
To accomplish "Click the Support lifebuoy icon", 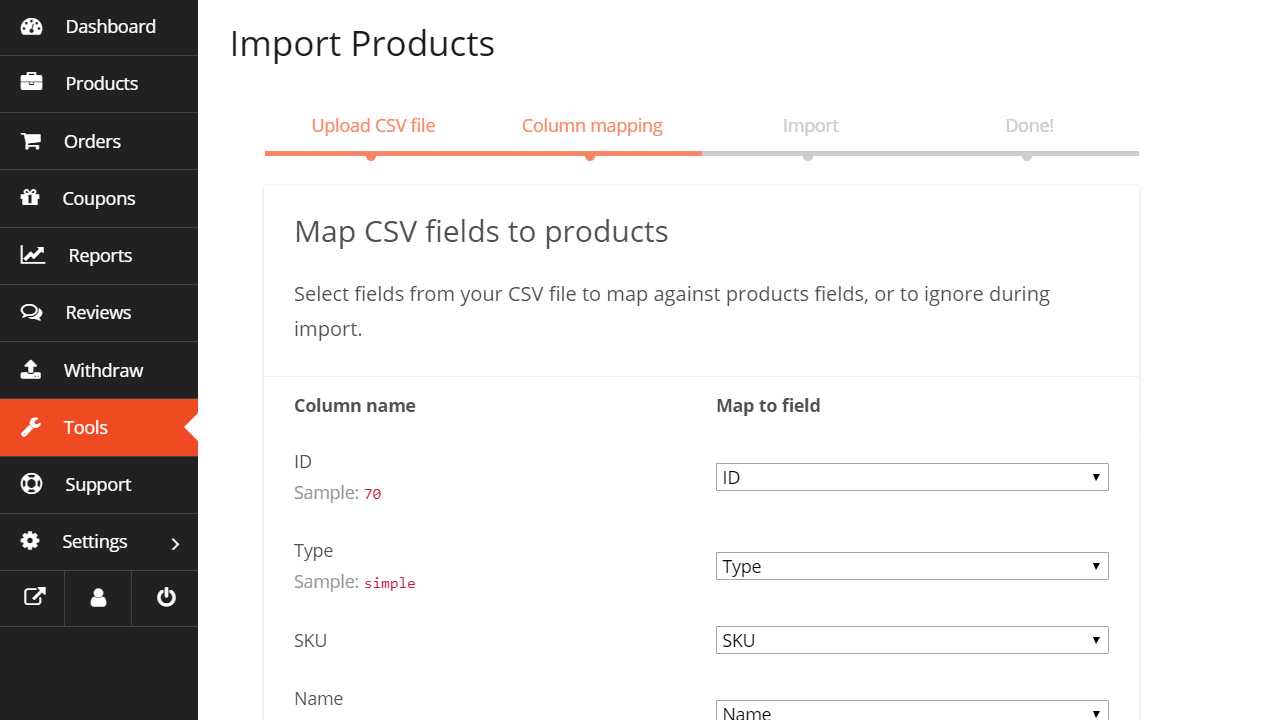I will [x=31, y=484].
